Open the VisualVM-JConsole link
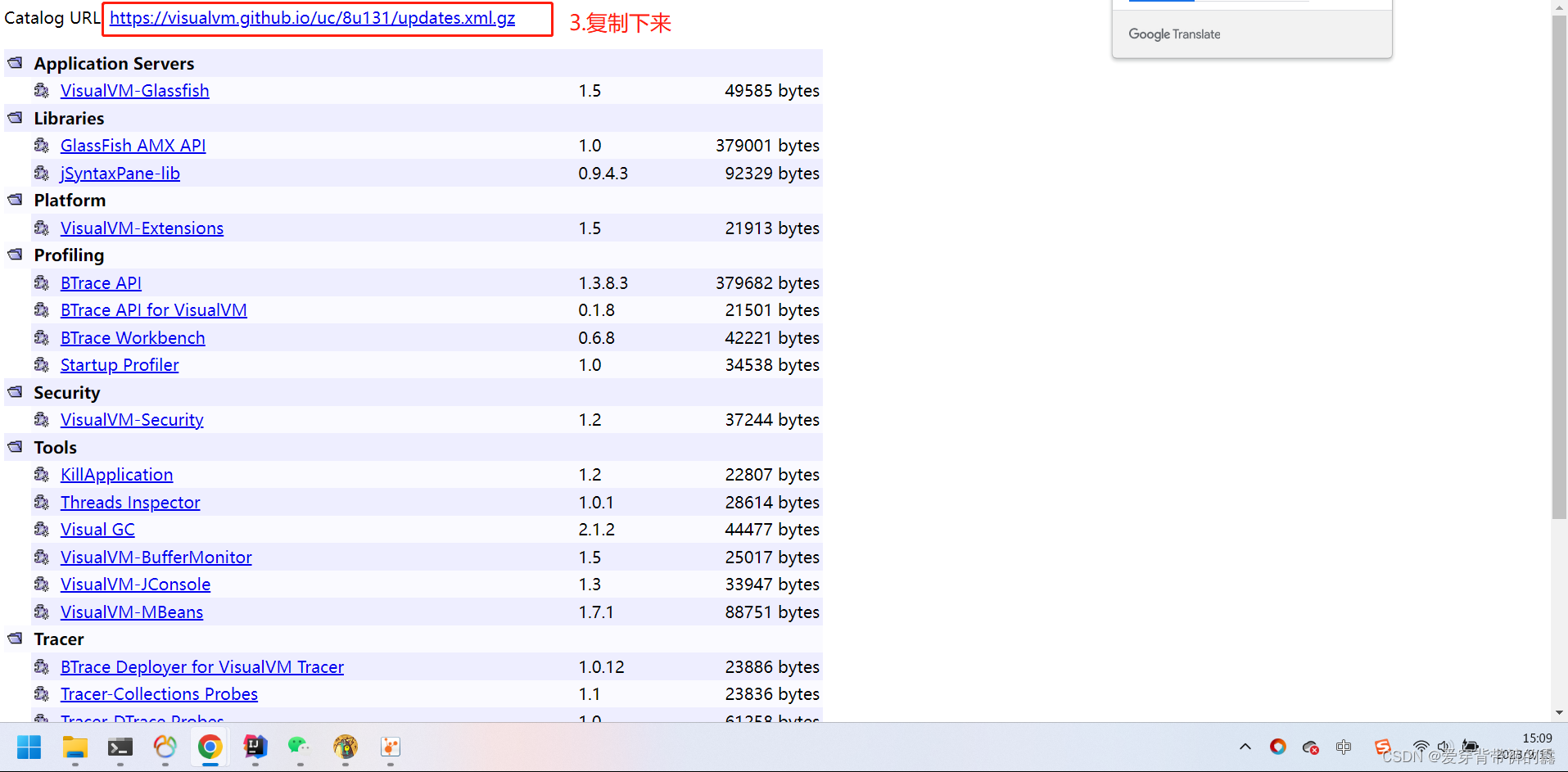The height and width of the screenshot is (772, 1568). coord(135,585)
